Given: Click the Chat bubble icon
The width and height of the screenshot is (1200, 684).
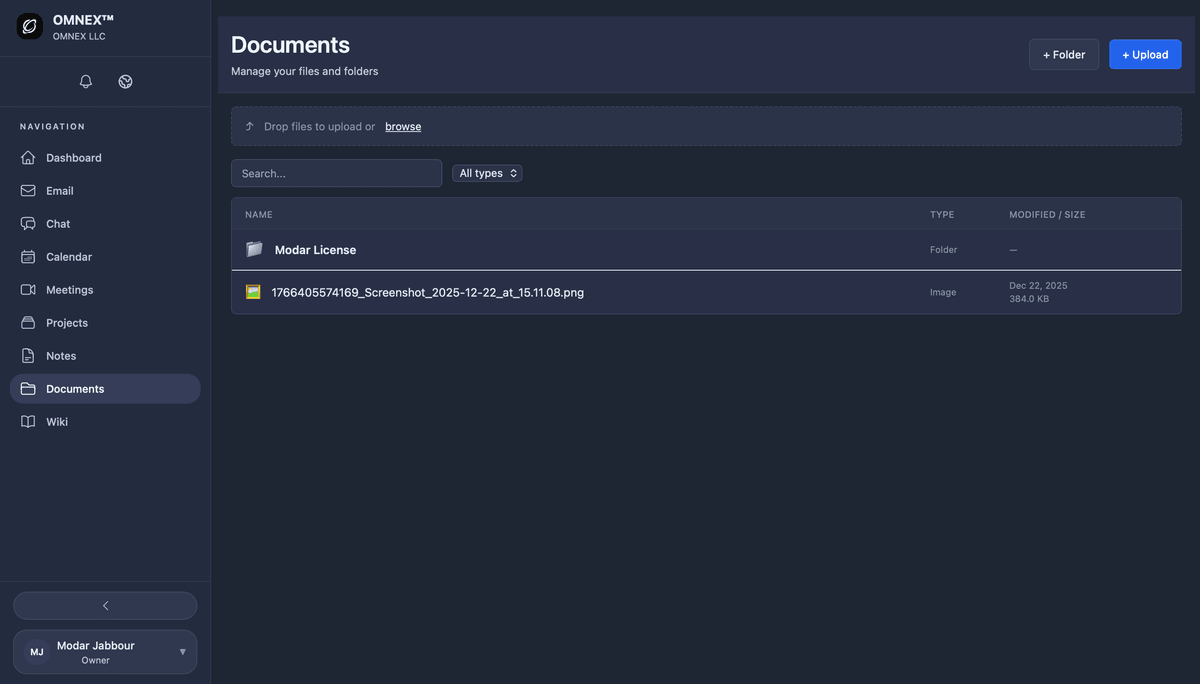Looking at the screenshot, I should [x=28, y=224].
